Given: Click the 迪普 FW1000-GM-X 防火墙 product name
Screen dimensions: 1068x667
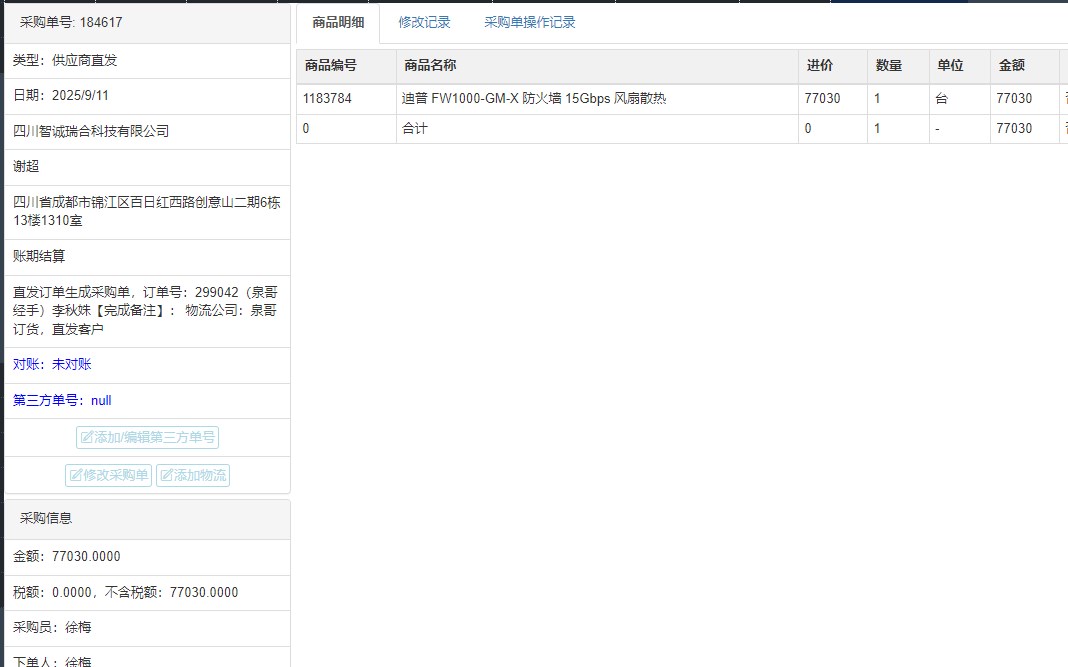Looking at the screenshot, I should (x=533, y=99).
